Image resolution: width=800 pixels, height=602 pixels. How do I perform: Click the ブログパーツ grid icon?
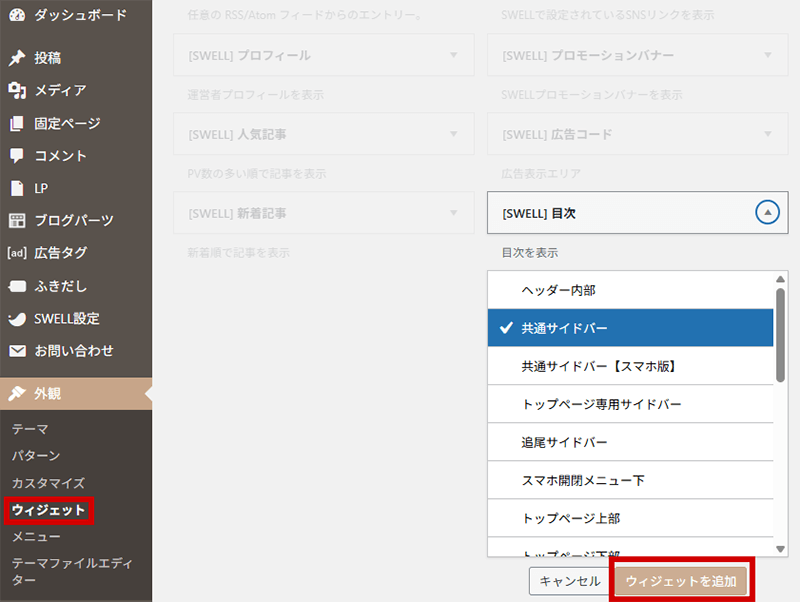17,221
